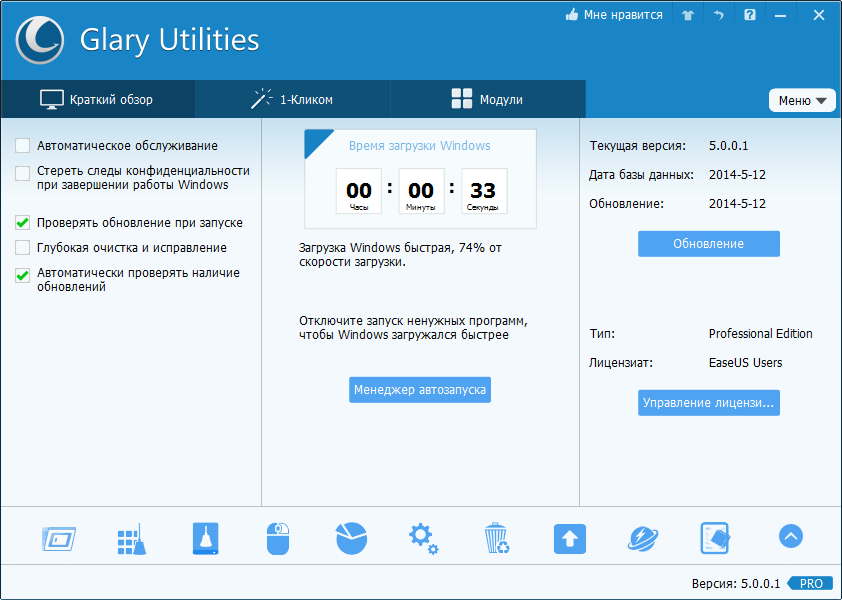Click the 'Обновление:' date label
The width and height of the screenshot is (842, 600).
pyautogui.click(x=626, y=204)
